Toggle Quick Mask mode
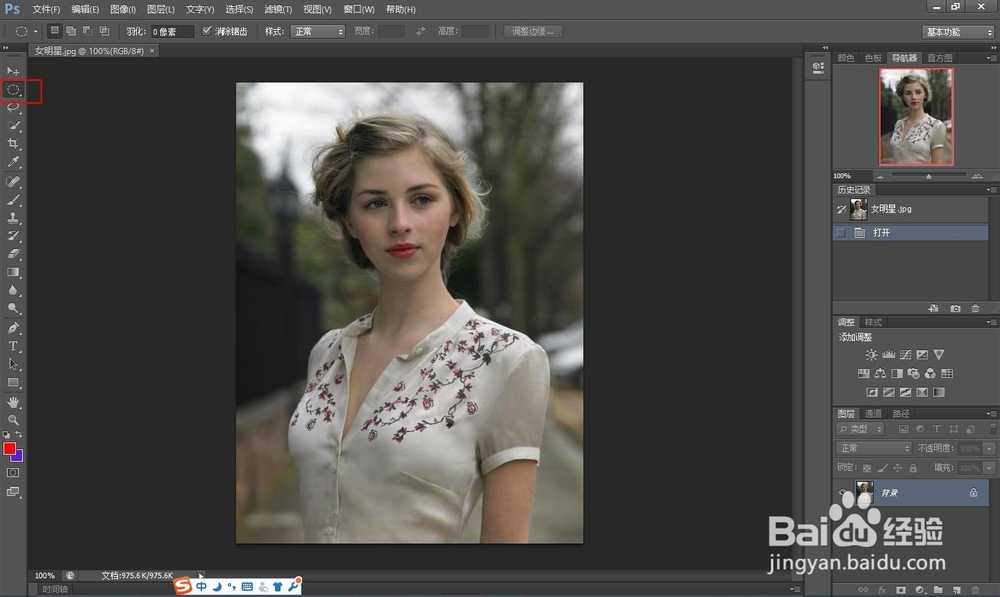This screenshot has height=597, width=1000. pyautogui.click(x=13, y=473)
